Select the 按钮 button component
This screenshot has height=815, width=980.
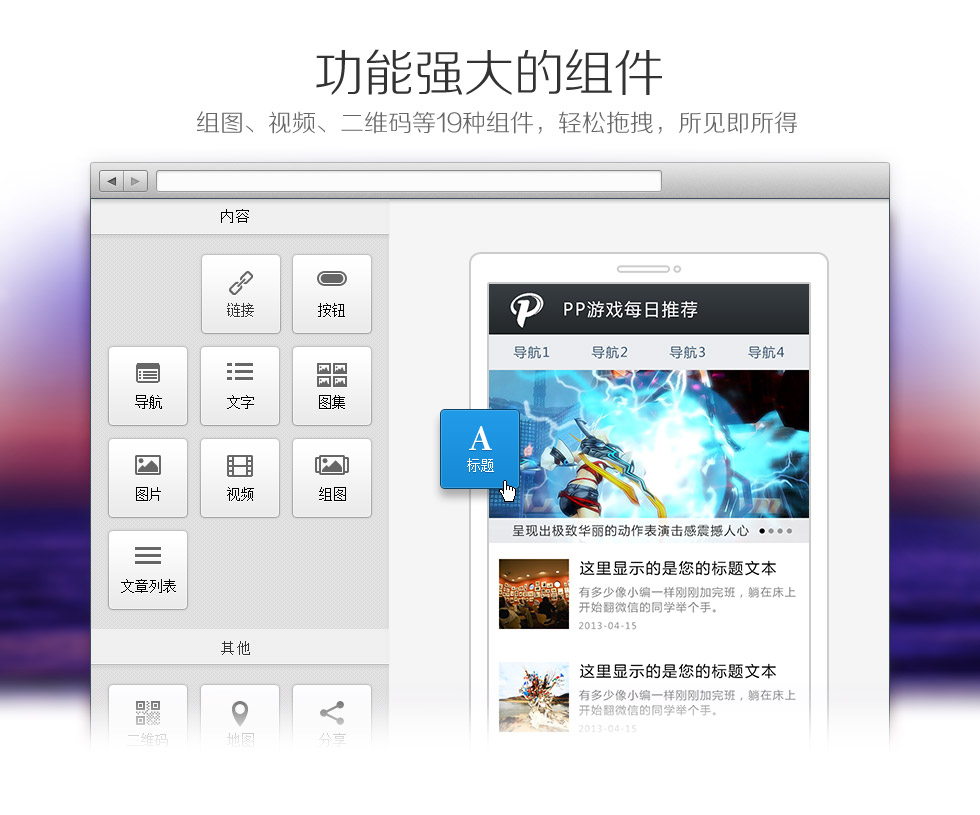click(331, 294)
